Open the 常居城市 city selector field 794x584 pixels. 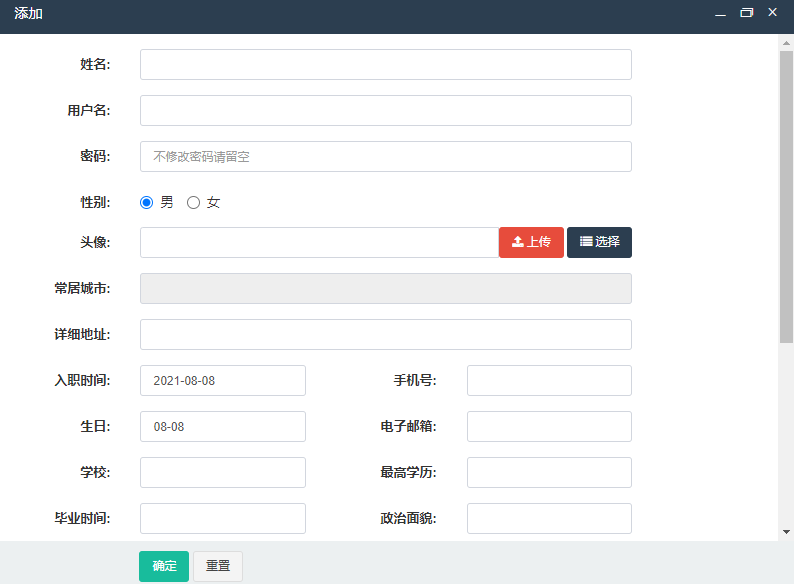pos(385,288)
